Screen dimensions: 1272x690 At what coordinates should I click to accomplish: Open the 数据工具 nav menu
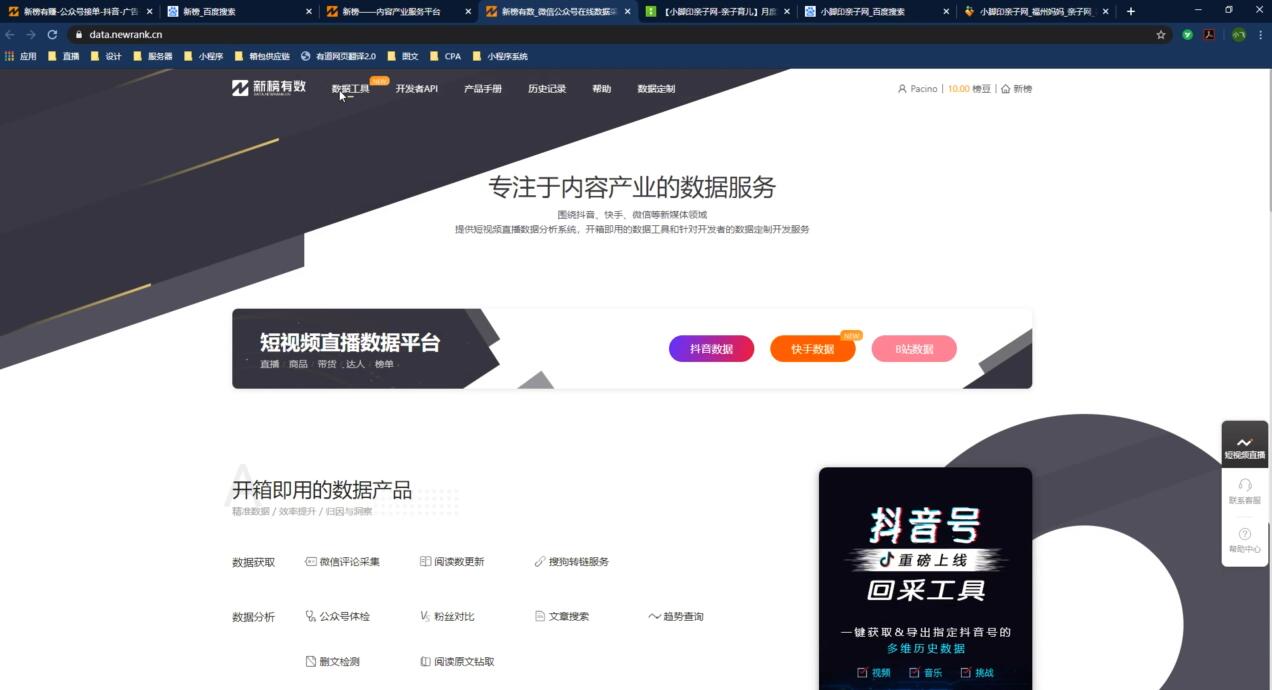(350, 89)
